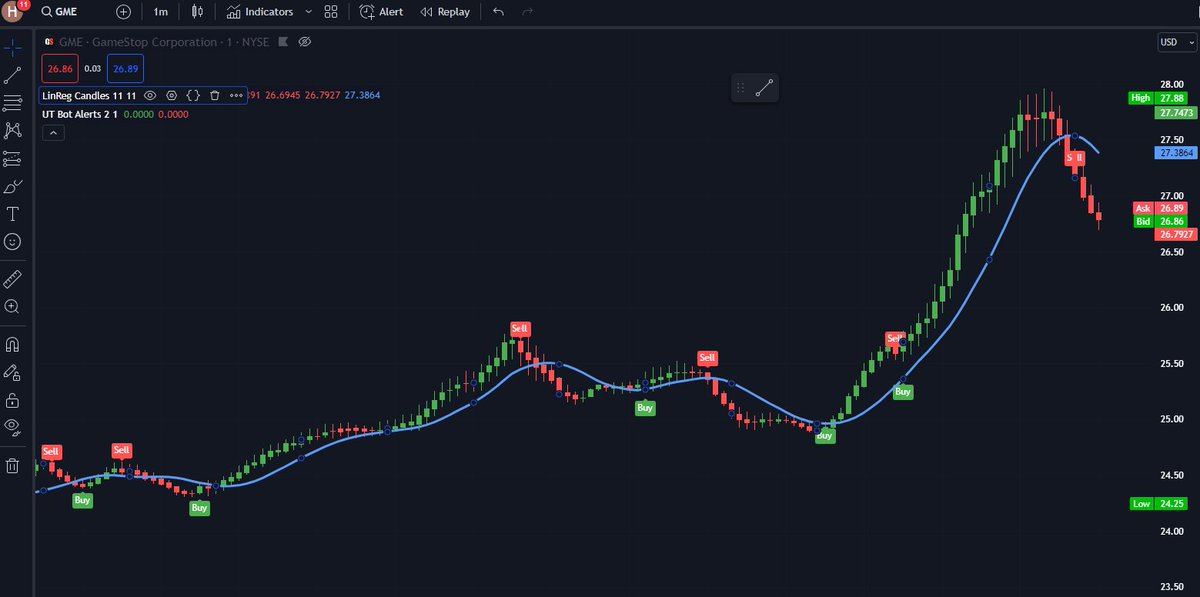Add a symbol to compare with plus icon
This screenshot has height=597, width=1200.
click(123, 12)
